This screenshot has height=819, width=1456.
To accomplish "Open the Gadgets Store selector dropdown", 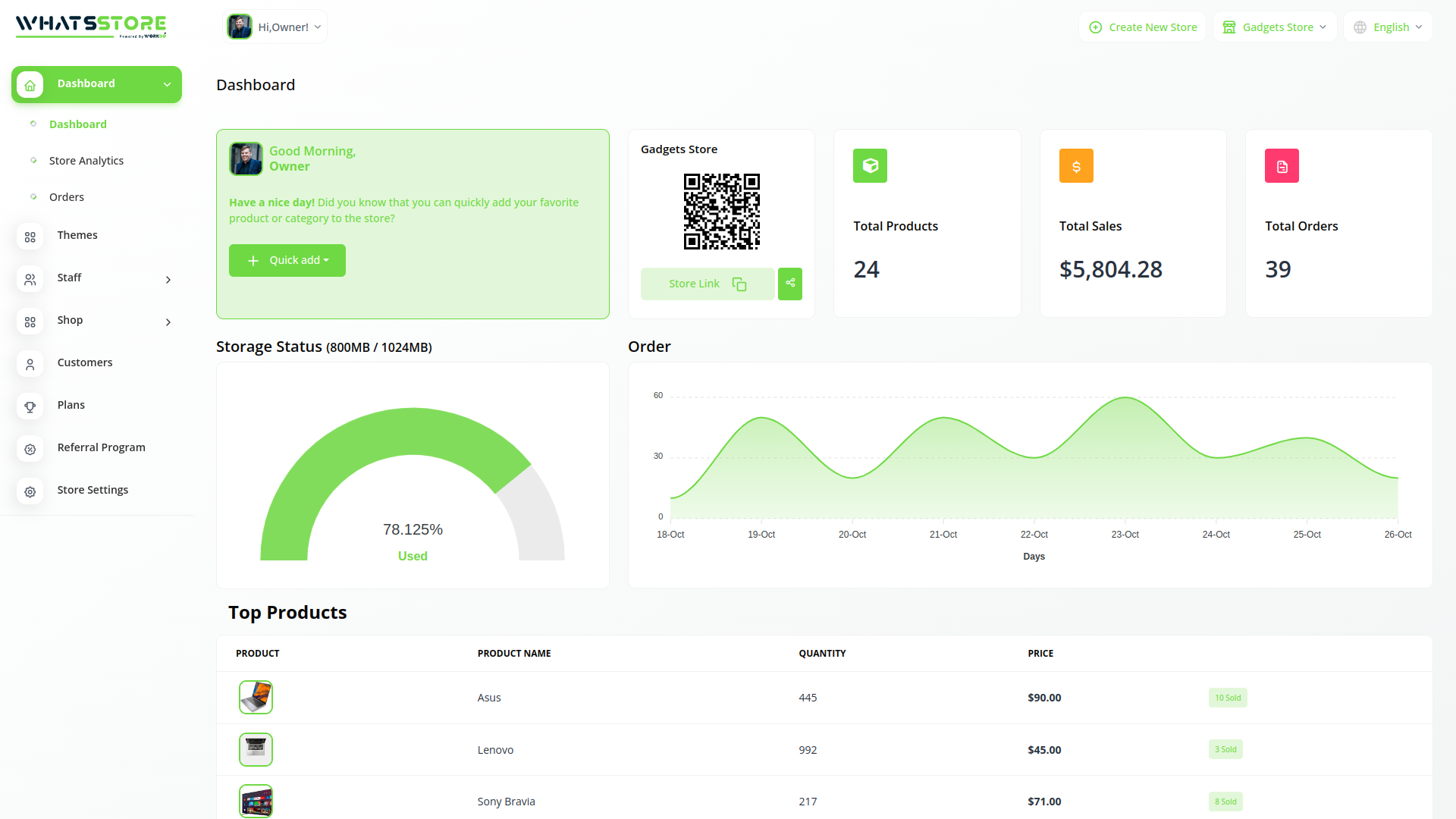I will (1275, 27).
